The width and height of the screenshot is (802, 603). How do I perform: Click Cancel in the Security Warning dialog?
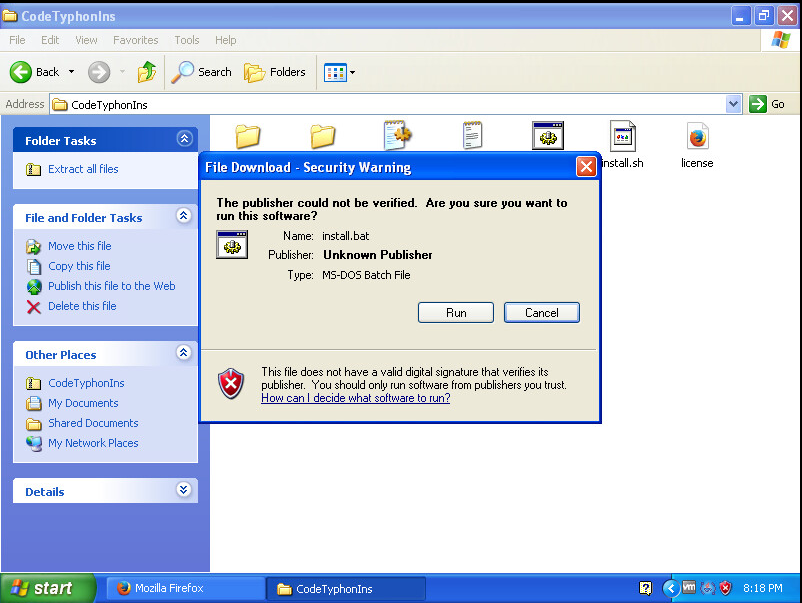tap(542, 312)
